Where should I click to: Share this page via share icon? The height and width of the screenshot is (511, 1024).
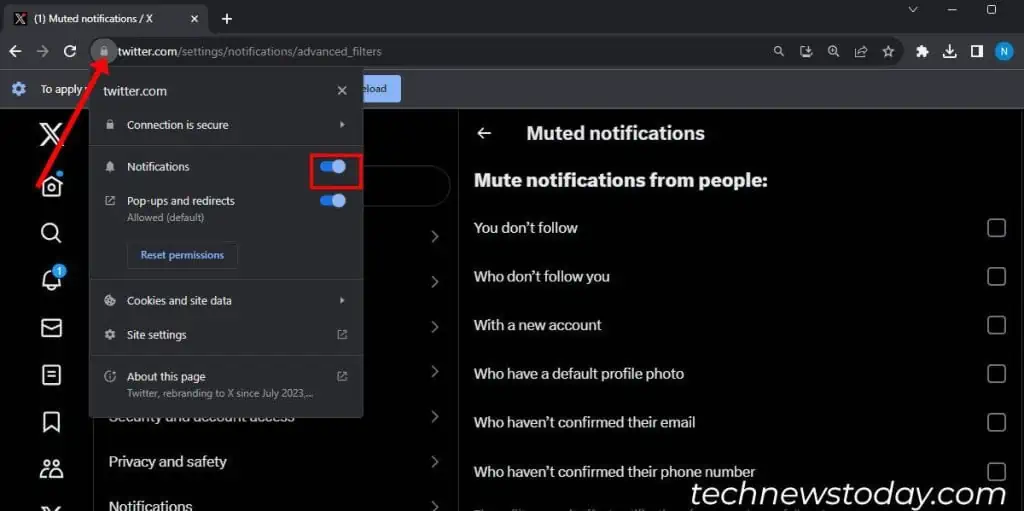[x=861, y=52]
